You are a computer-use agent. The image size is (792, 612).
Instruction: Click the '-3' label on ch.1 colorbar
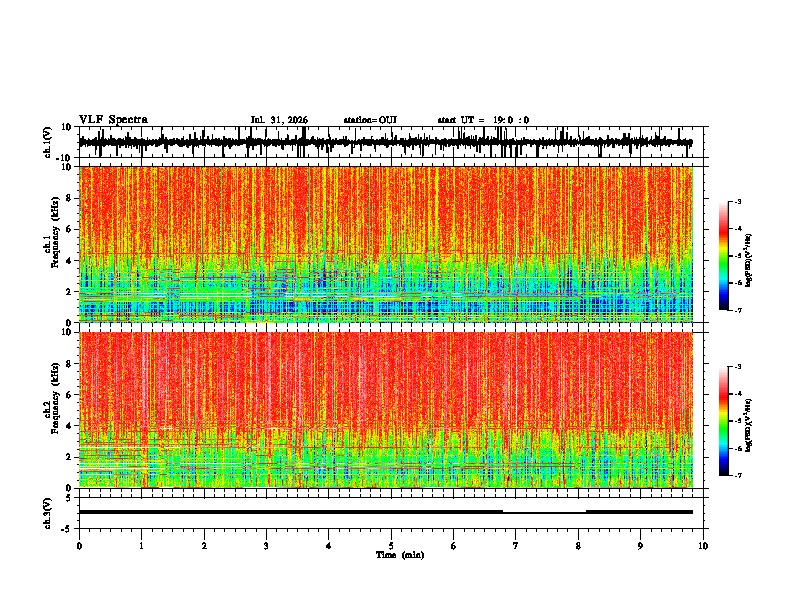tap(737, 201)
